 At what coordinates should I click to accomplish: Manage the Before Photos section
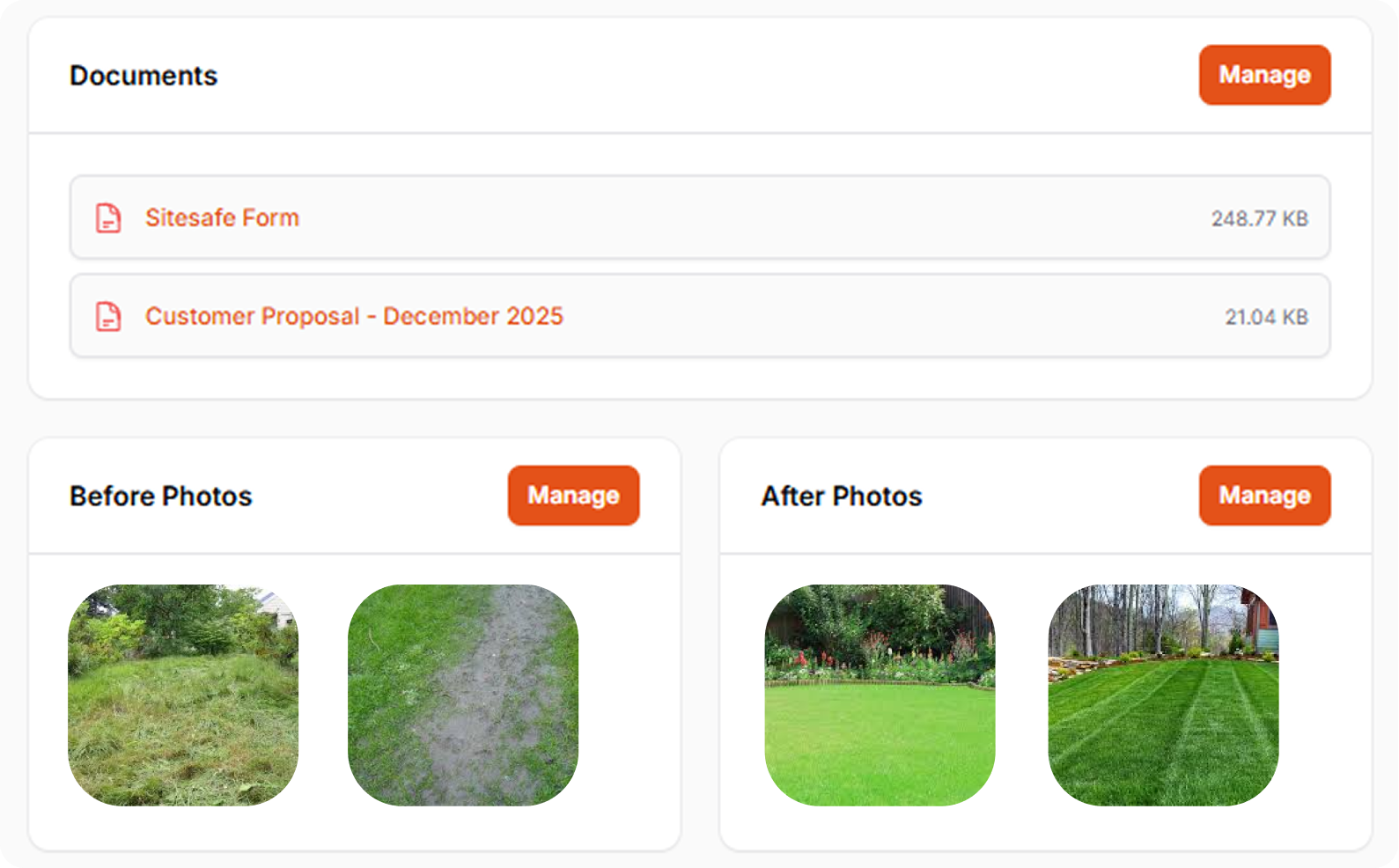(x=573, y=496)
